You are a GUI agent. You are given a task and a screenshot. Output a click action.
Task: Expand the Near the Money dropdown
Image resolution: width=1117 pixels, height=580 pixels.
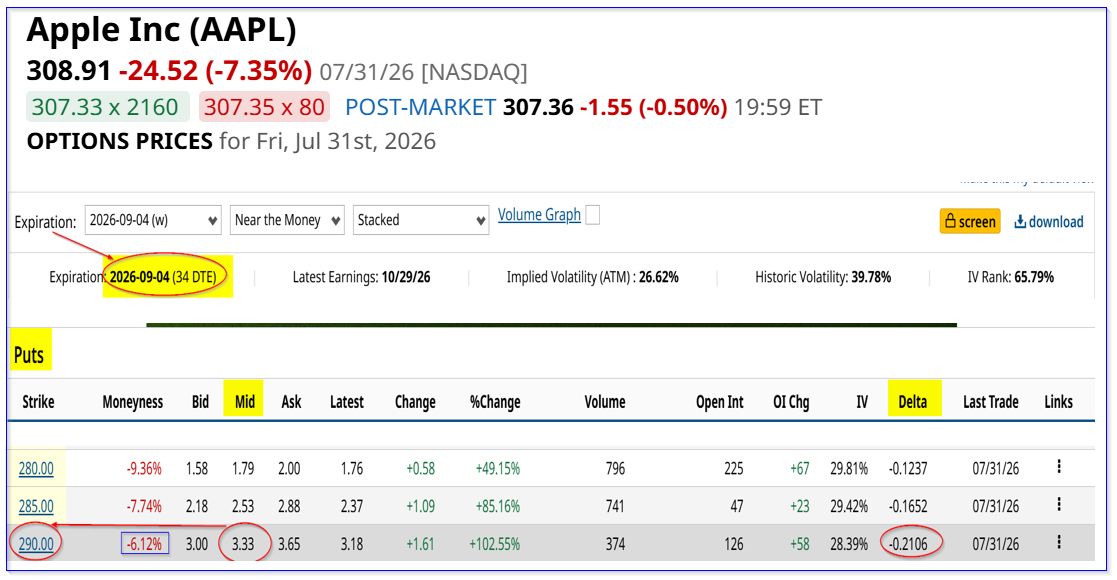coord(287,220)
